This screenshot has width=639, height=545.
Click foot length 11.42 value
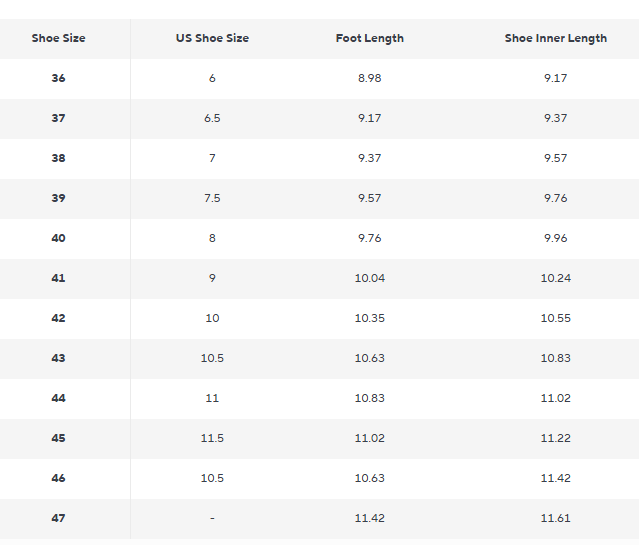click(x=370, y=518)
